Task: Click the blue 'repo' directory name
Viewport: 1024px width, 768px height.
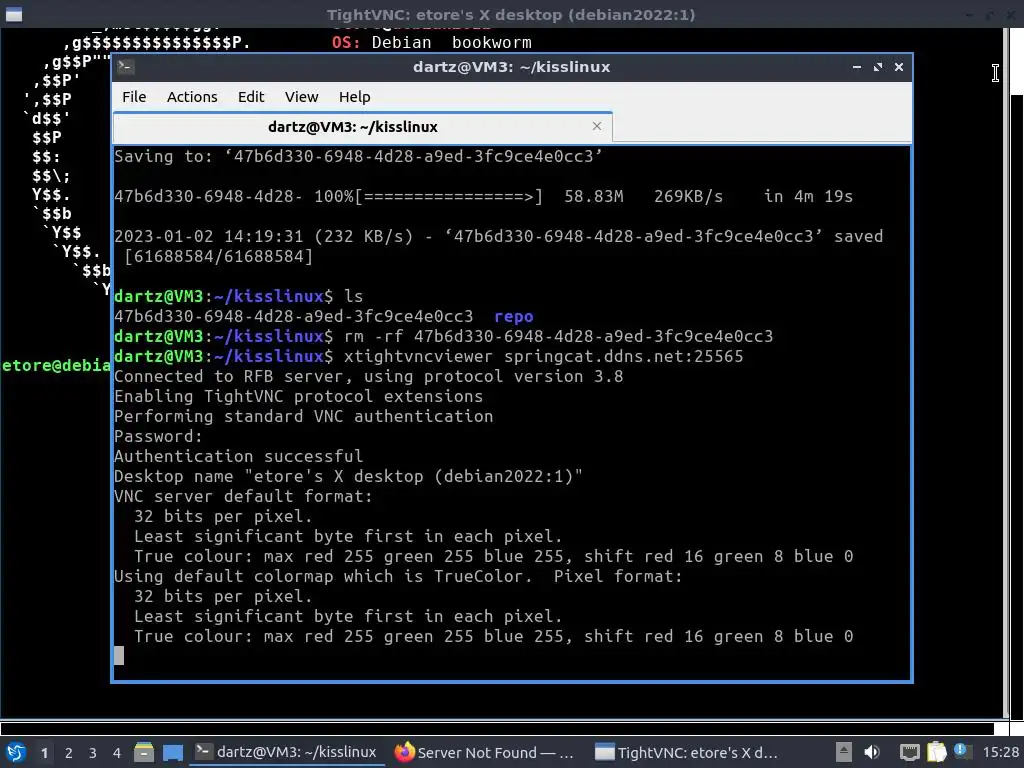Action: click(513, 317)
